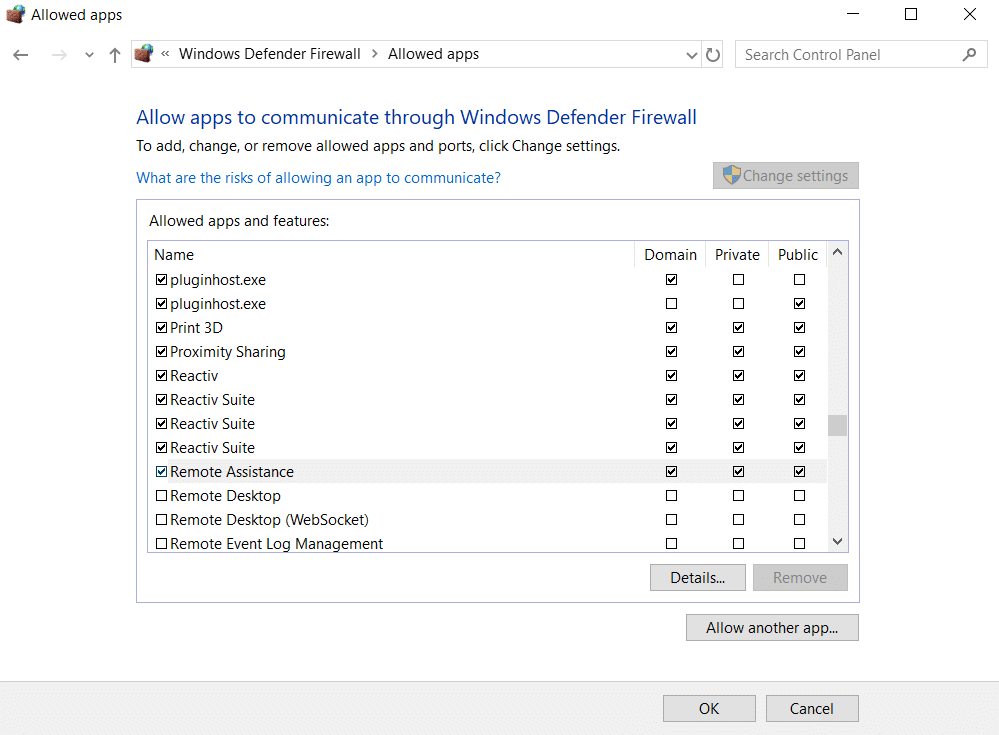
Task: Click the search magnifier icon
Action: (968, 54)
